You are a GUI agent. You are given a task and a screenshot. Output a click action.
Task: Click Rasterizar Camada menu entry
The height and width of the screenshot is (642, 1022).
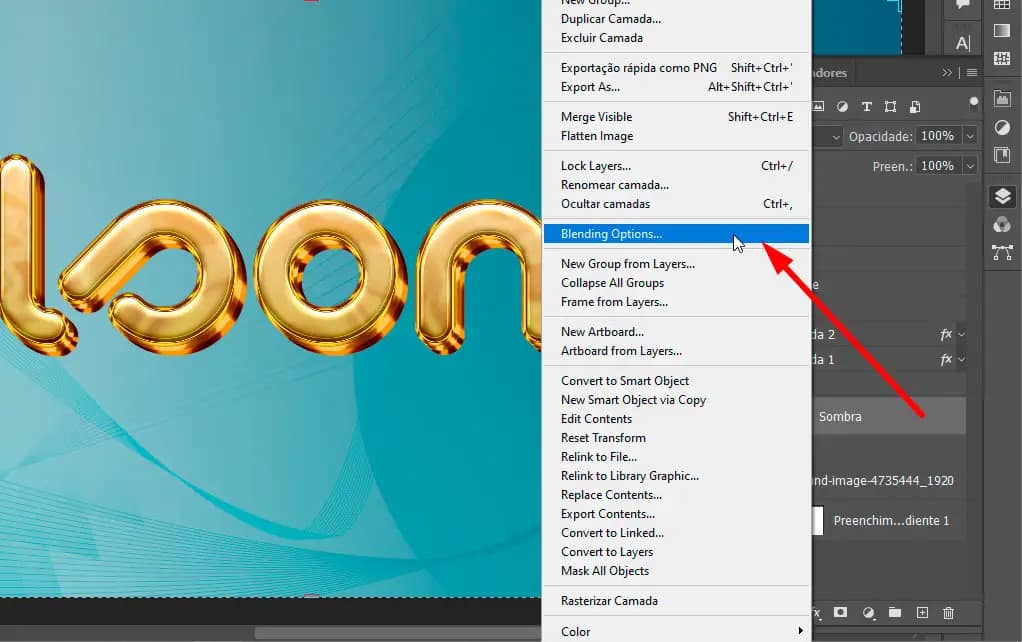(609, 601)
